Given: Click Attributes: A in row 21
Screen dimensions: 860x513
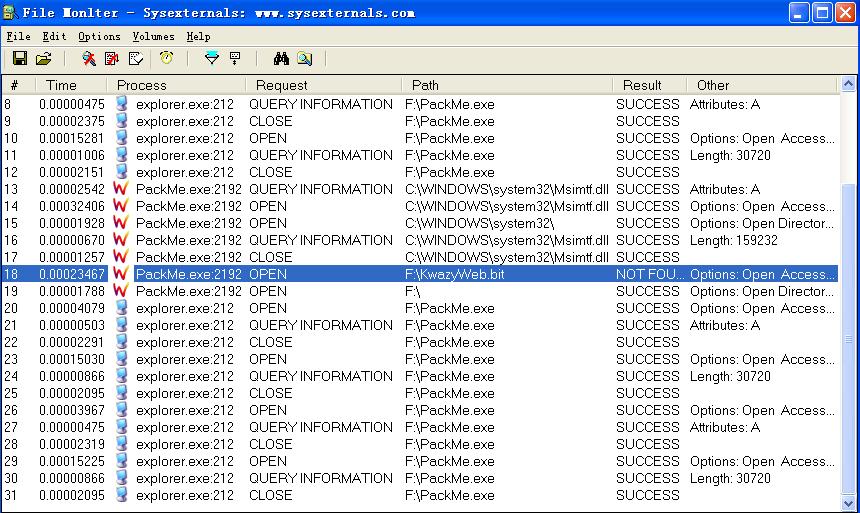Looking at the screenshot, I should pos(725,325).
